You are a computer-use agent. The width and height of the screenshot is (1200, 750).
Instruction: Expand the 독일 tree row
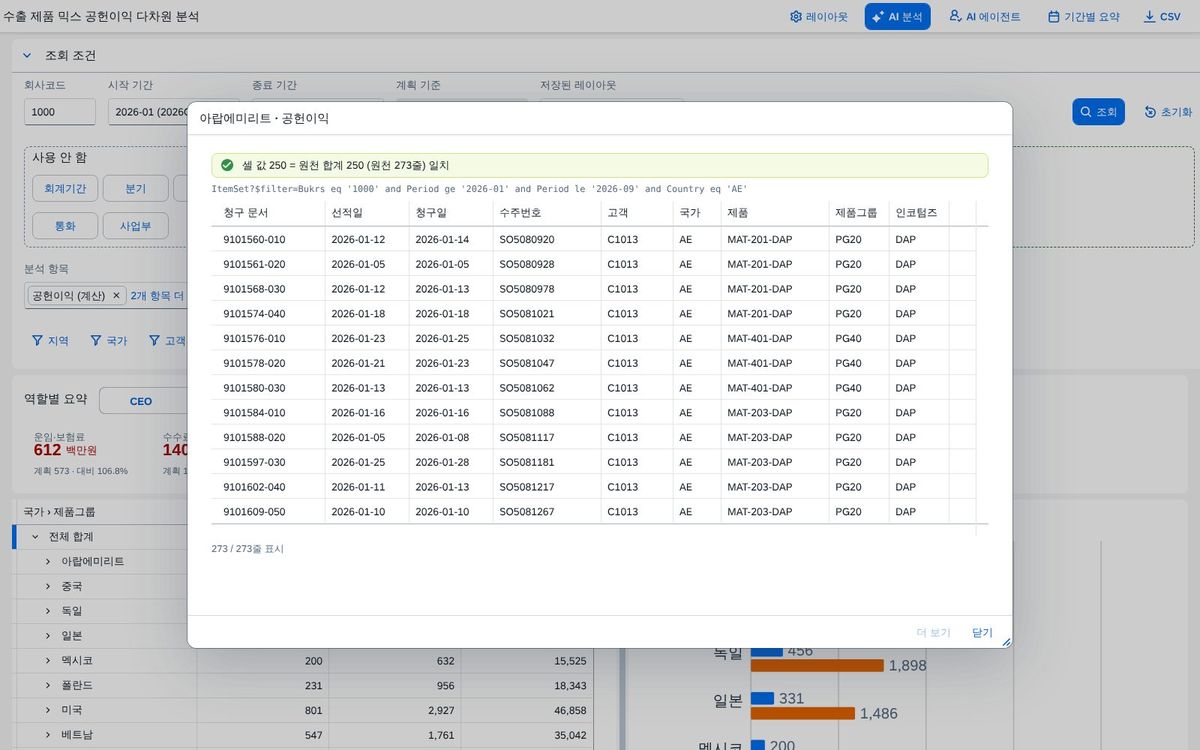coord(47,611)
